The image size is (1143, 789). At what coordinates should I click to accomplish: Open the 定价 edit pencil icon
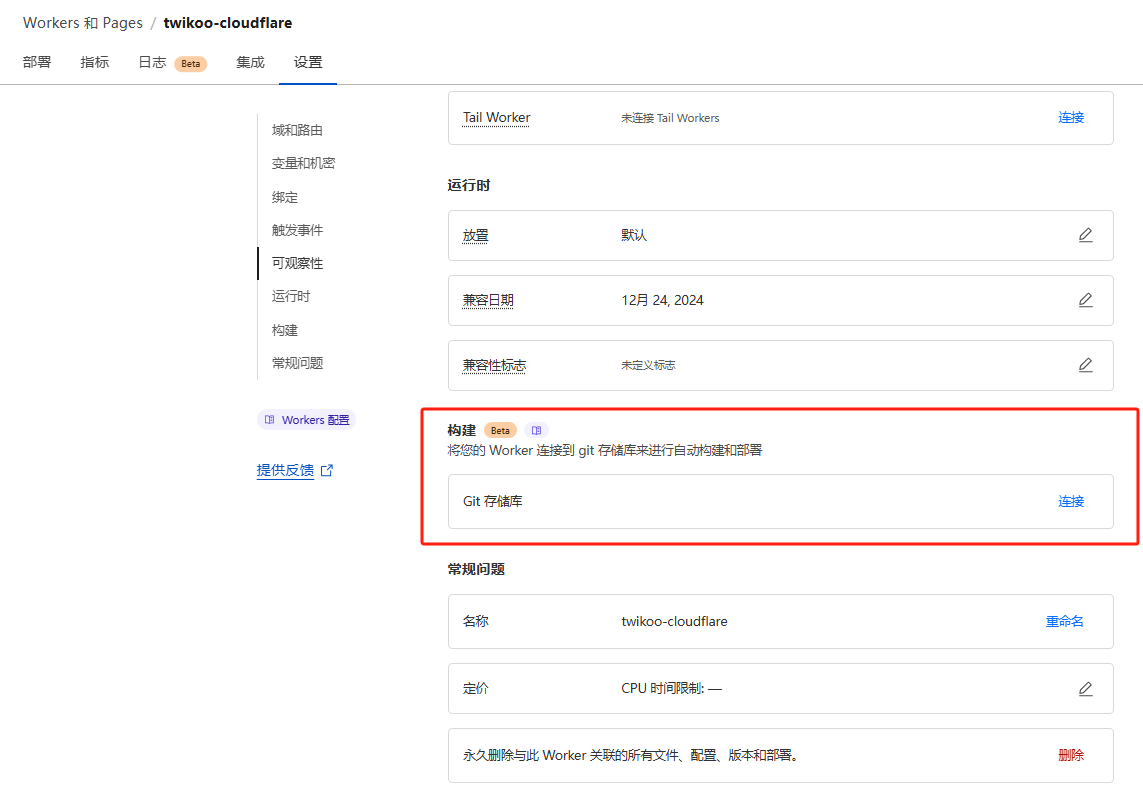pyautogui.click(x=1086, y=688)
